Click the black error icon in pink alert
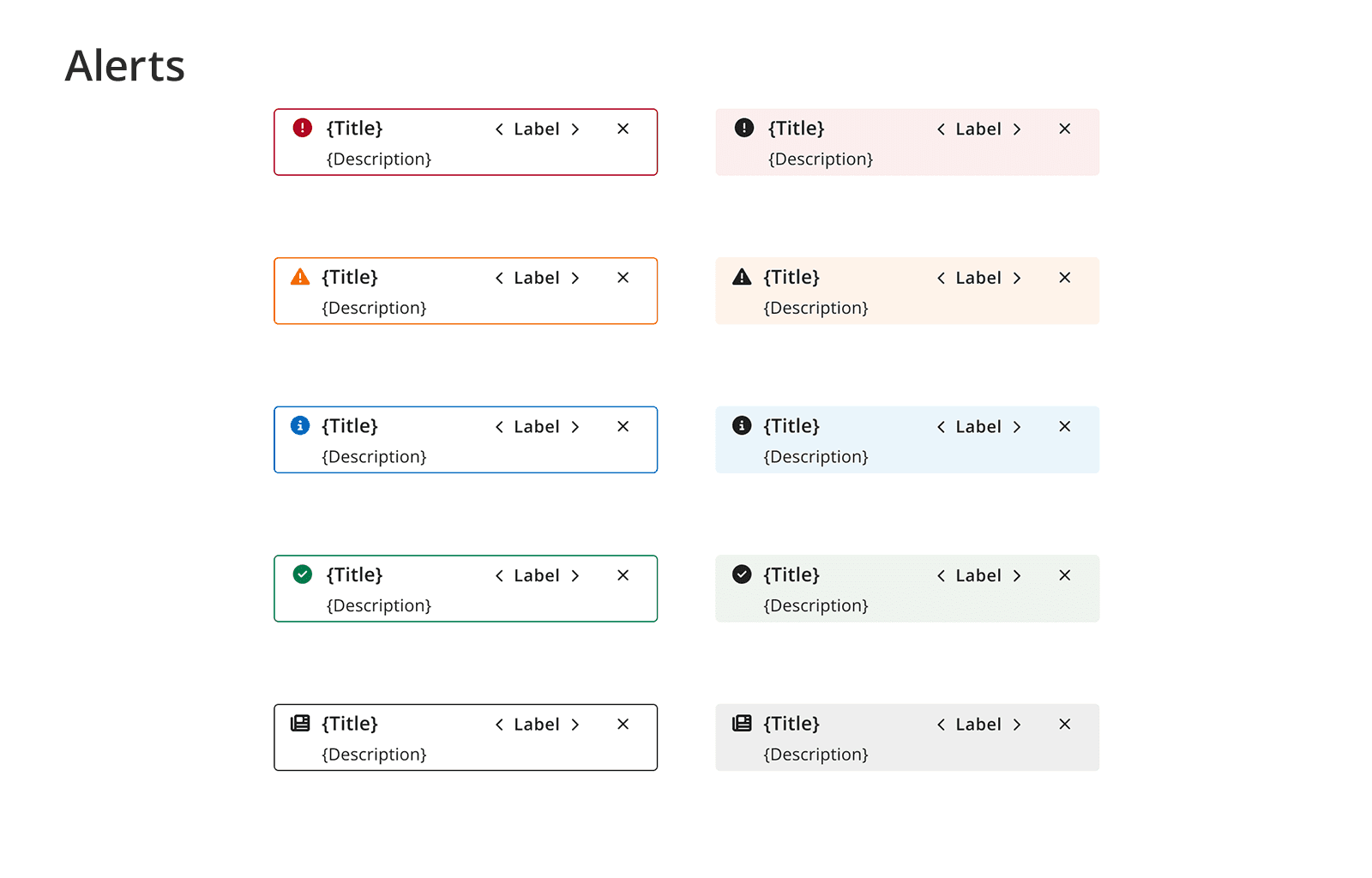The height and width of the screenshot is (878, 1372). click(743, 128)
